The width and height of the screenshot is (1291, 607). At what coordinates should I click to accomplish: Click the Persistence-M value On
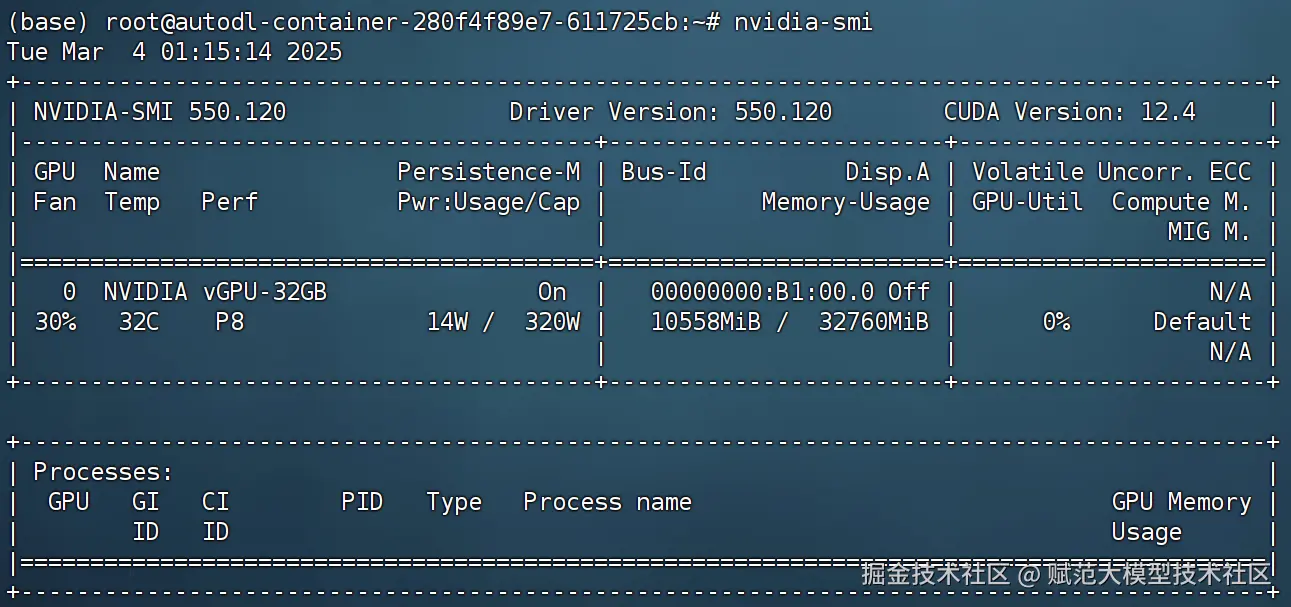[552, 292]
